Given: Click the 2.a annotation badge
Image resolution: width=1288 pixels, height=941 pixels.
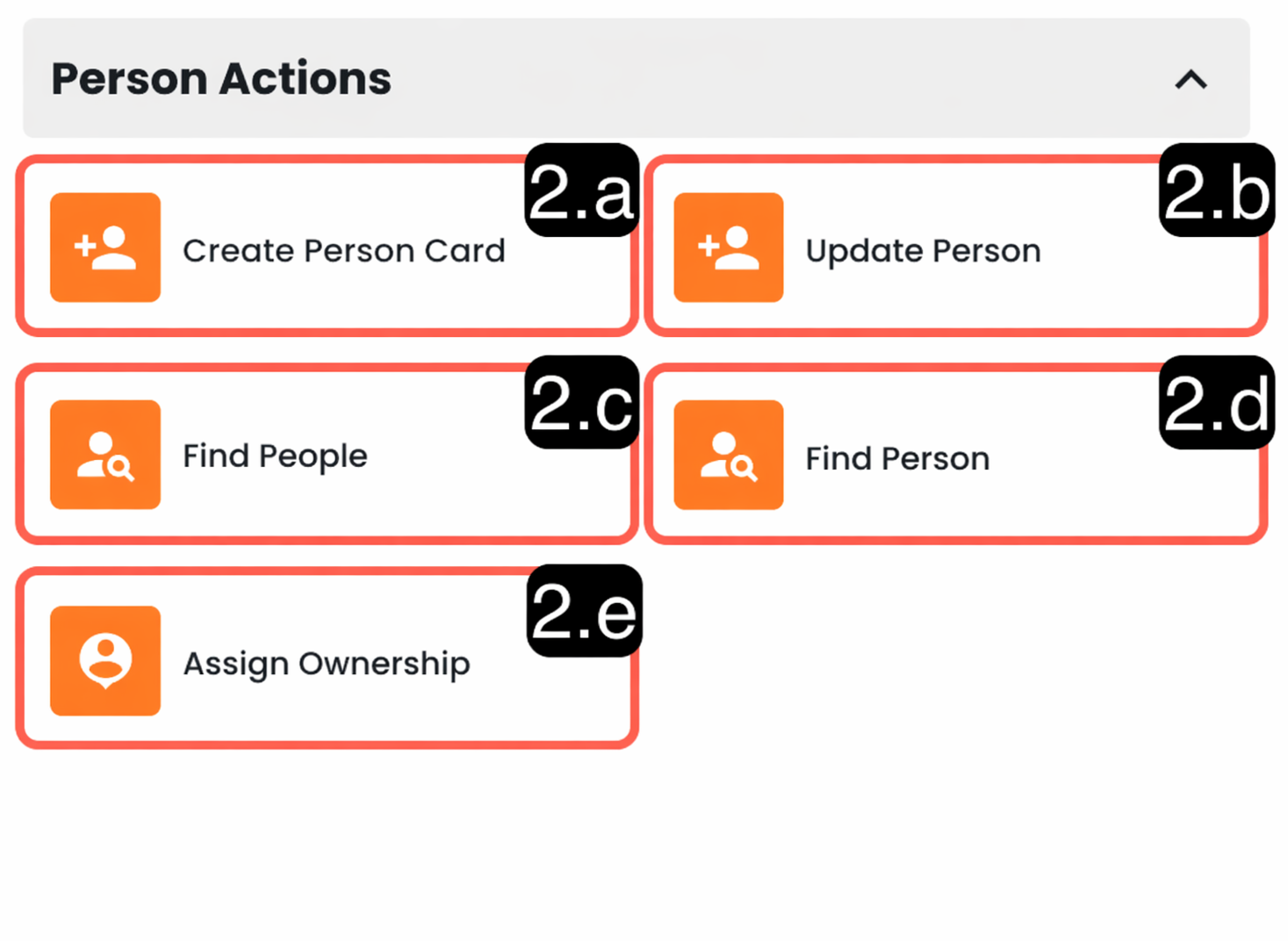Looking at the screenshot, I should (x=581, y=190).
